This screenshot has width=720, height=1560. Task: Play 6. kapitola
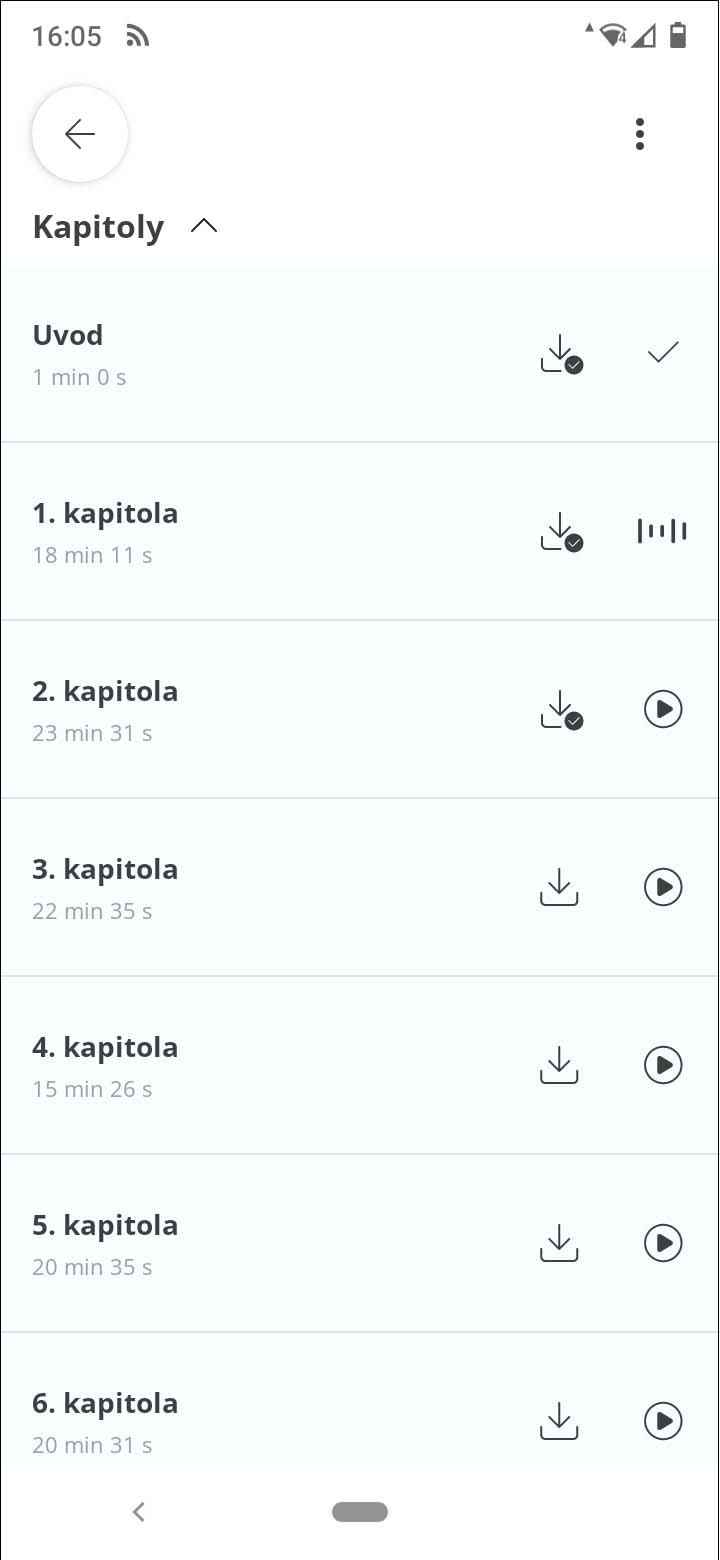[663, 1421]
